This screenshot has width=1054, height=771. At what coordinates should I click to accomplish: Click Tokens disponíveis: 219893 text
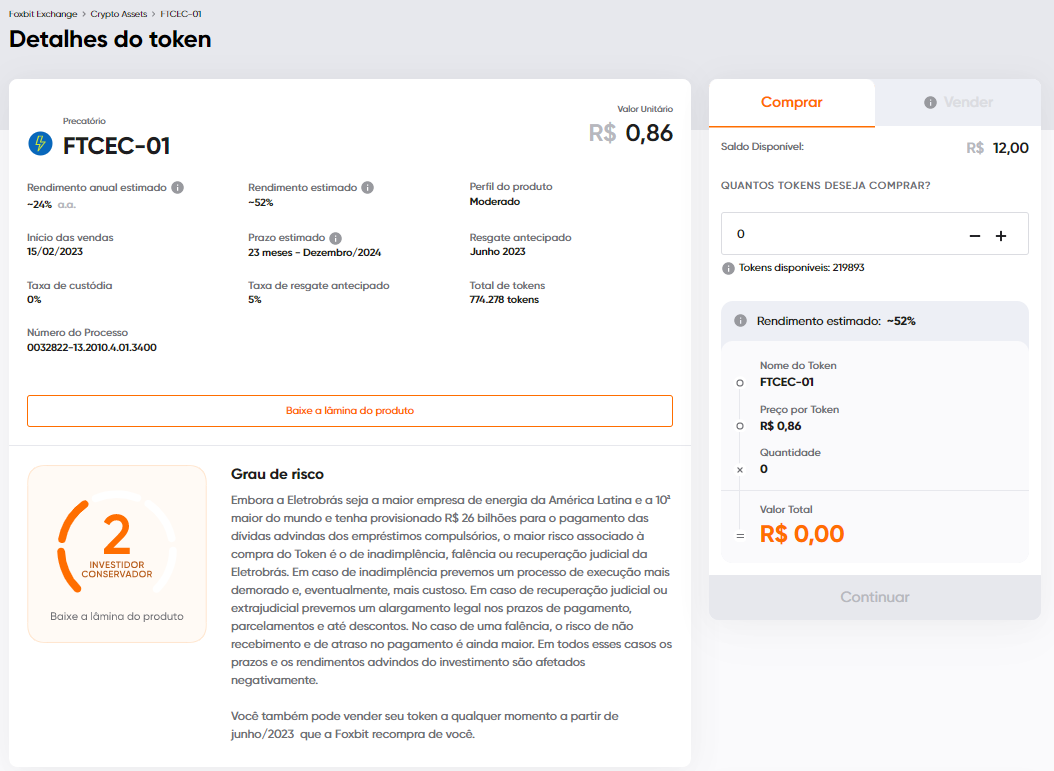coord(801,268)
